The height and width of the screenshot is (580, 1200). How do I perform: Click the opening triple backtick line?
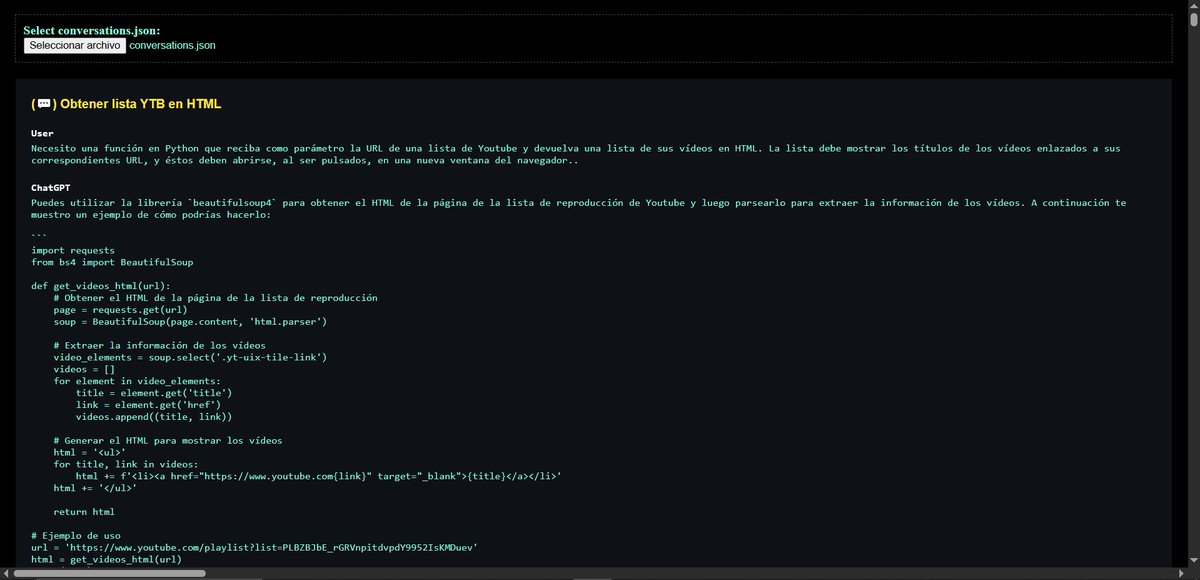(39, 238)
